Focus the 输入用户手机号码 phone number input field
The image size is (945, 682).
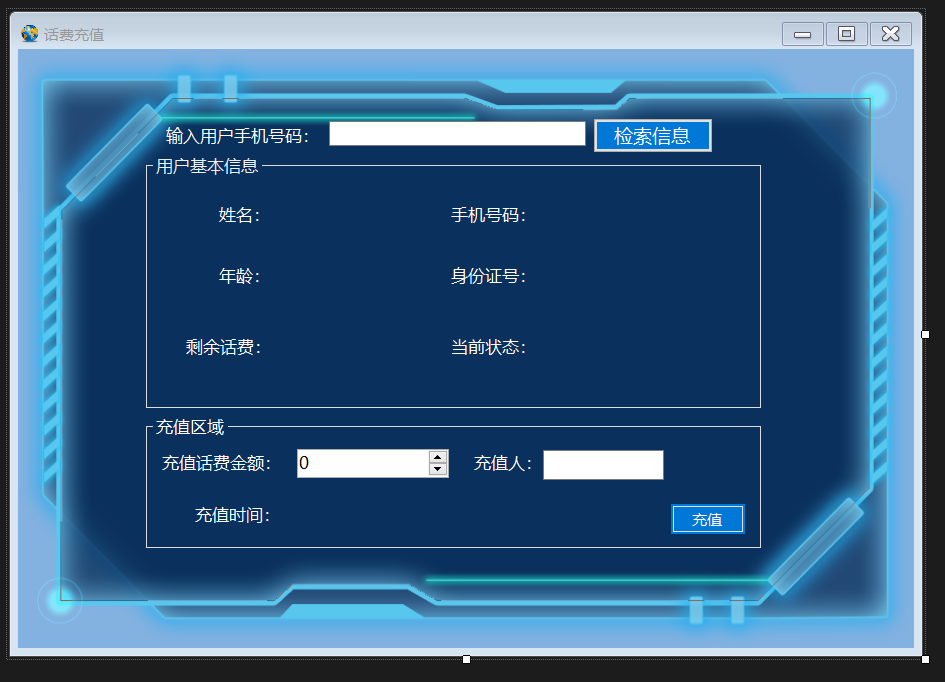[457, 134]
